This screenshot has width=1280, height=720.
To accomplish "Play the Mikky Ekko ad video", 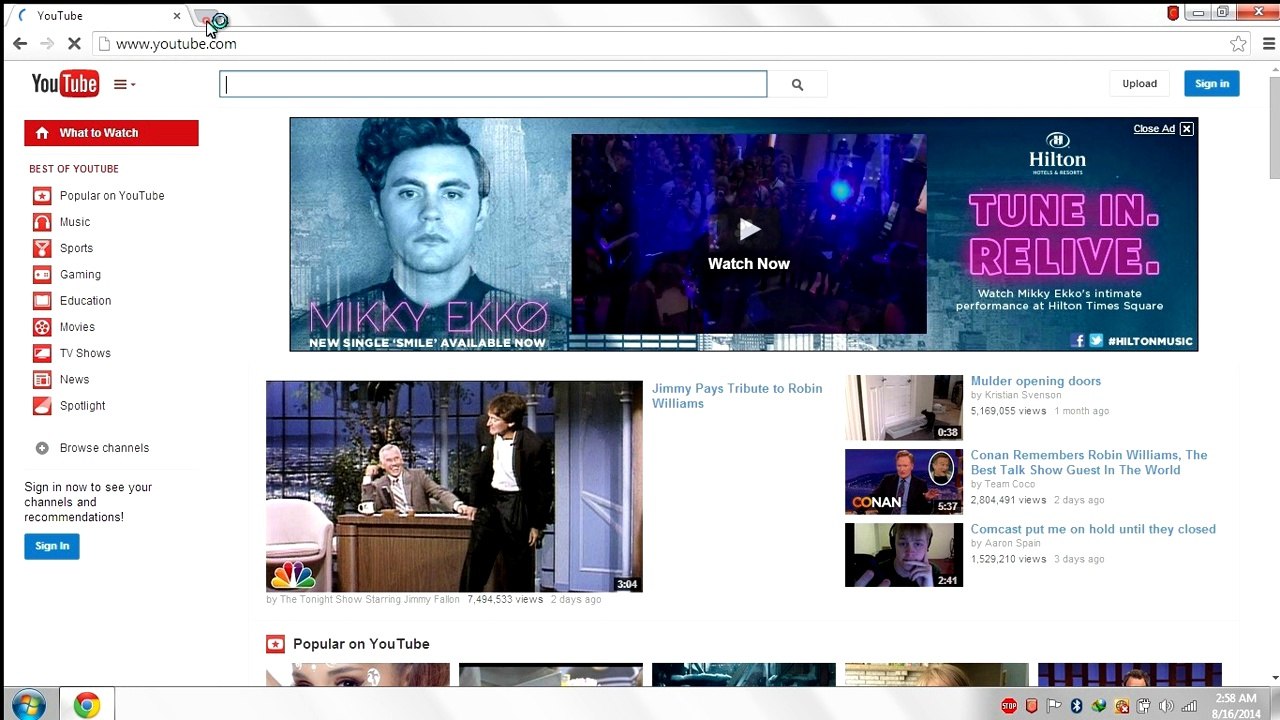I will coord(749,234).
